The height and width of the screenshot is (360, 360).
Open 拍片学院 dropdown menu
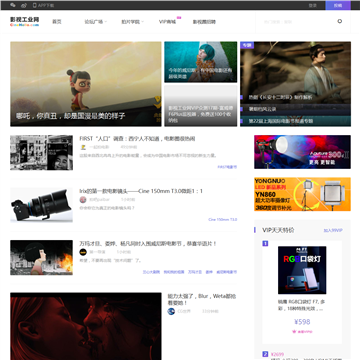pyautogui.click(x=132, y=22)
